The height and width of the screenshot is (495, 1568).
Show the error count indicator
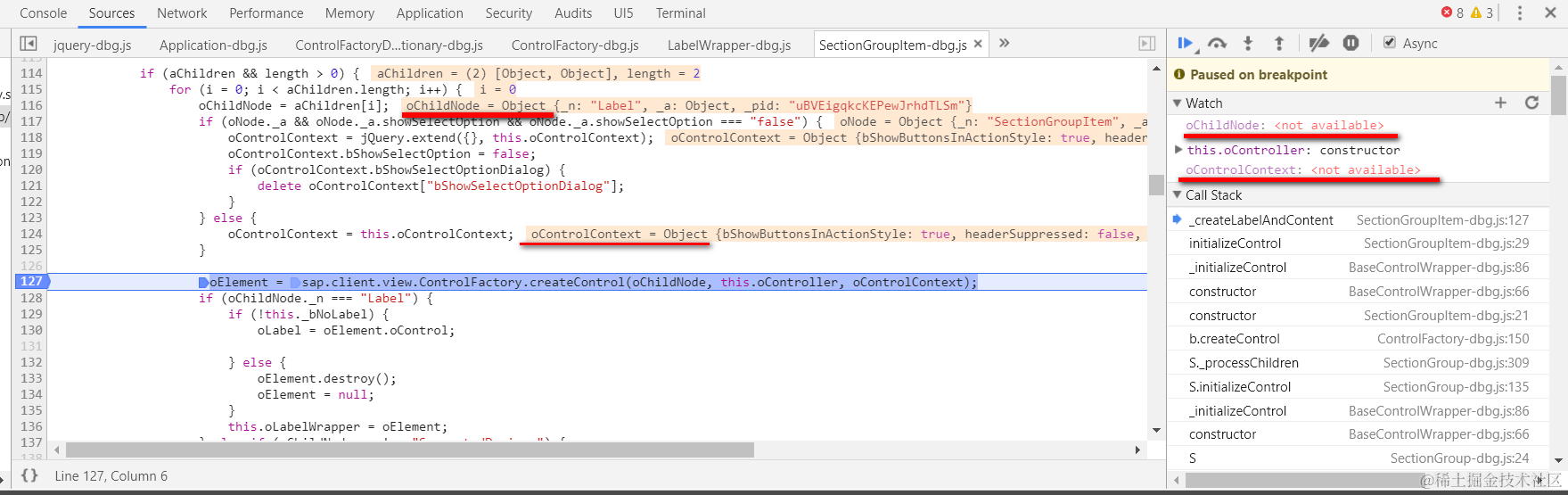pyautogui.click(x=1452, y=12)
